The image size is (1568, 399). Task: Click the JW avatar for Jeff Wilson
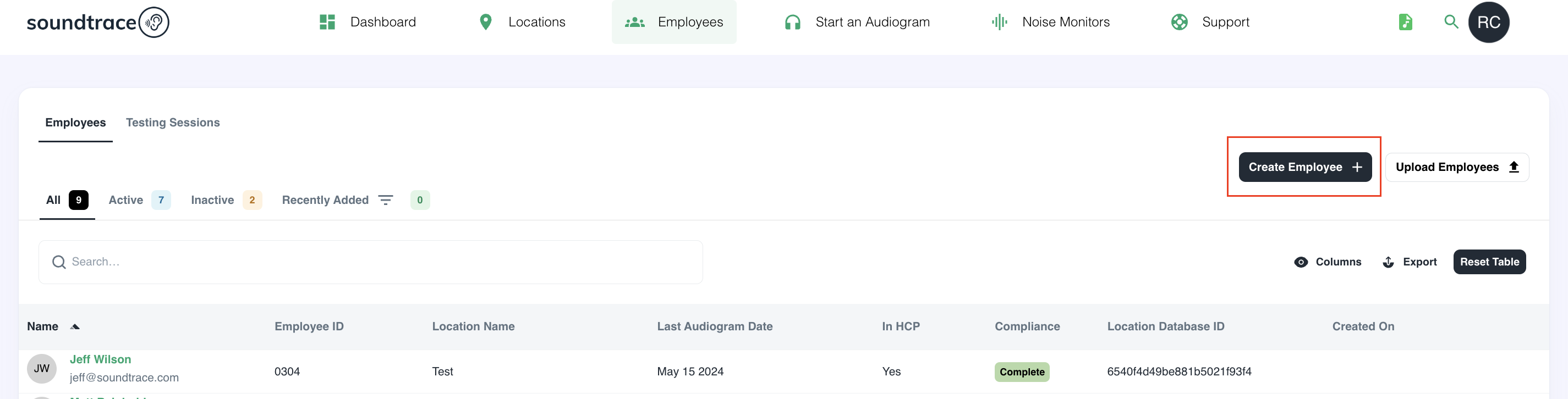pyautogui.click(x=42, y=369)
